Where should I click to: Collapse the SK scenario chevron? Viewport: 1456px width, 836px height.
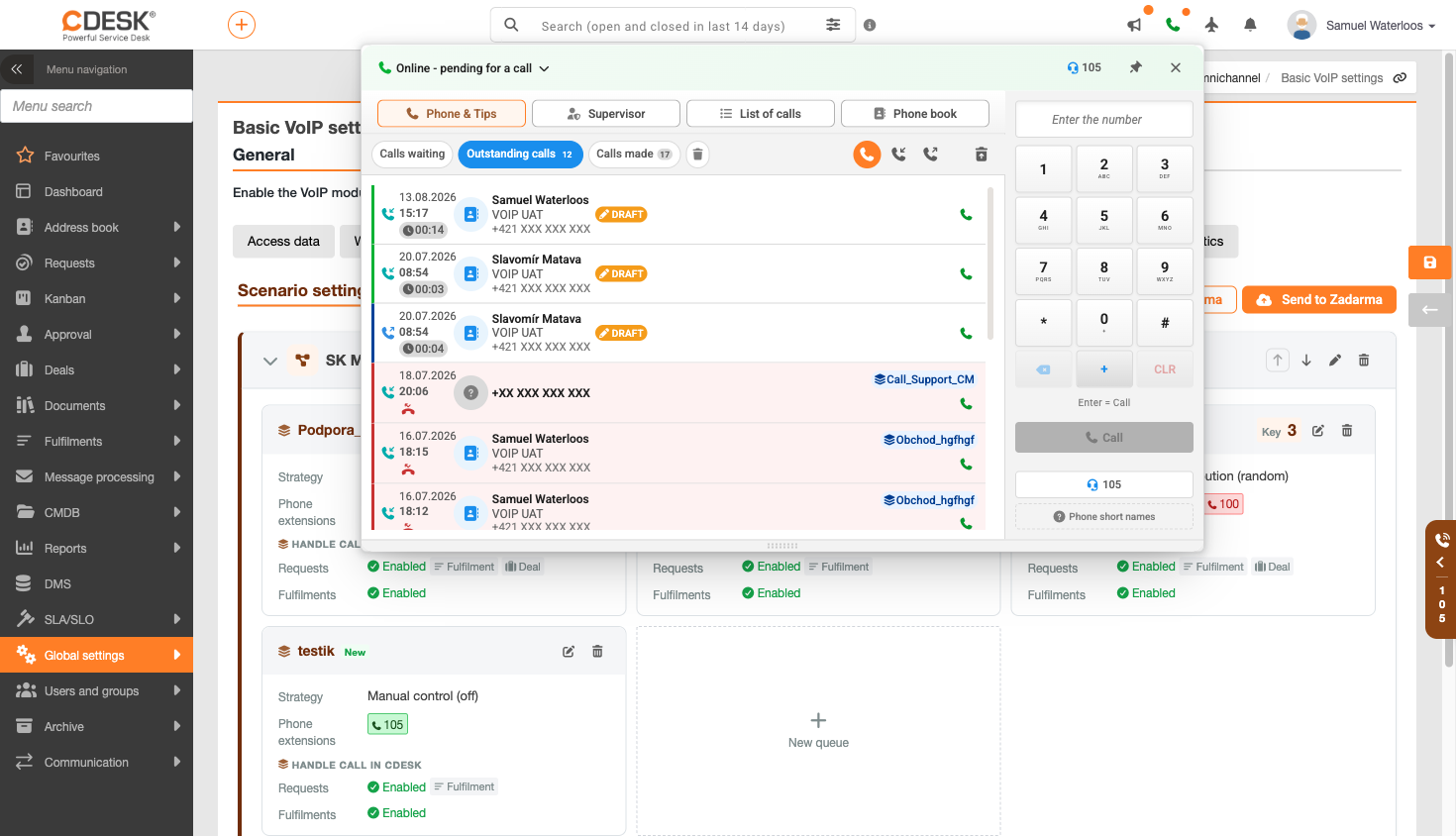pos(269,361)
